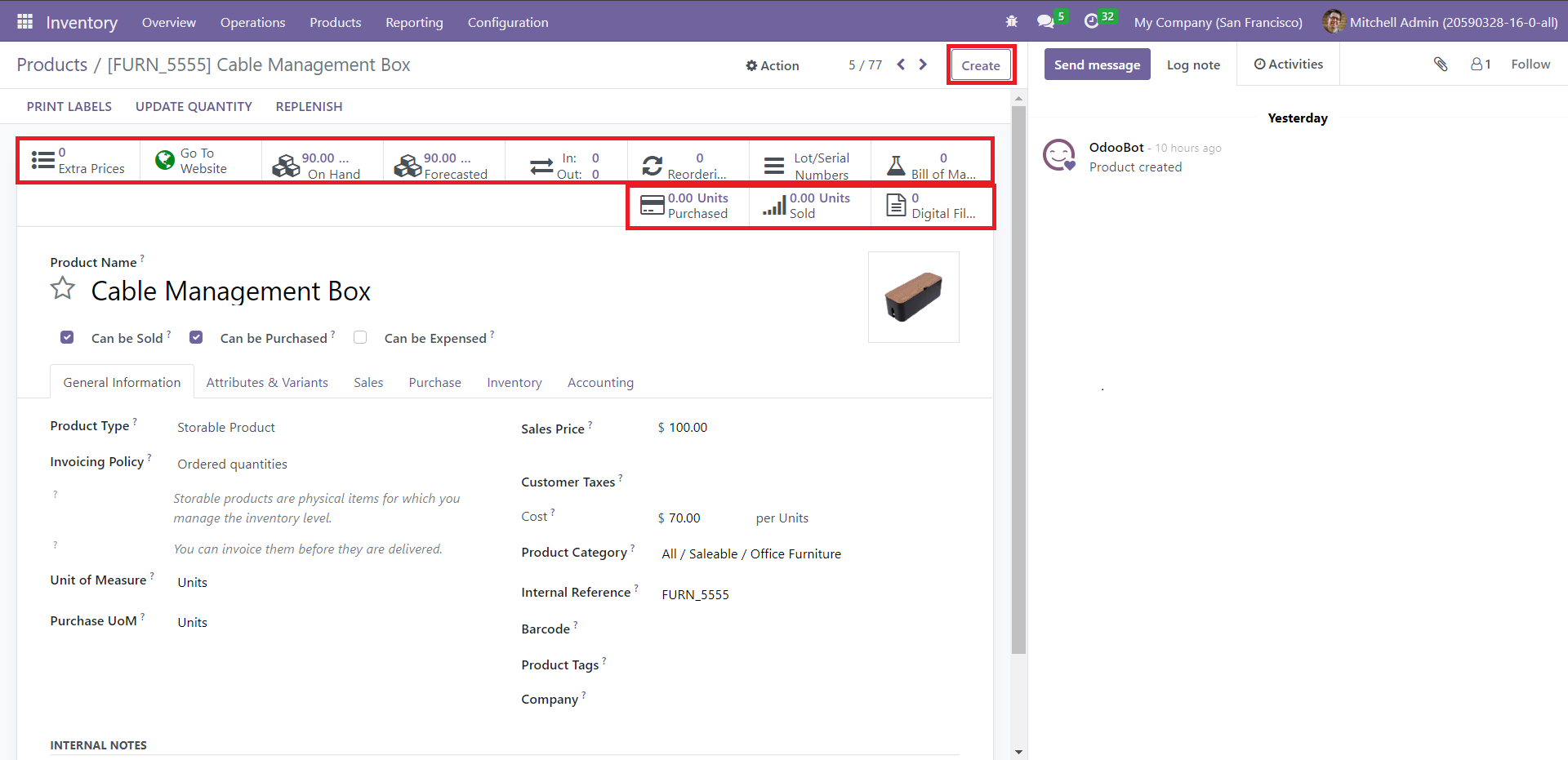Open the apps grid menu icon
Image resolution: width=1568 pixels, height=760 pixels.
tap(25, 22)
